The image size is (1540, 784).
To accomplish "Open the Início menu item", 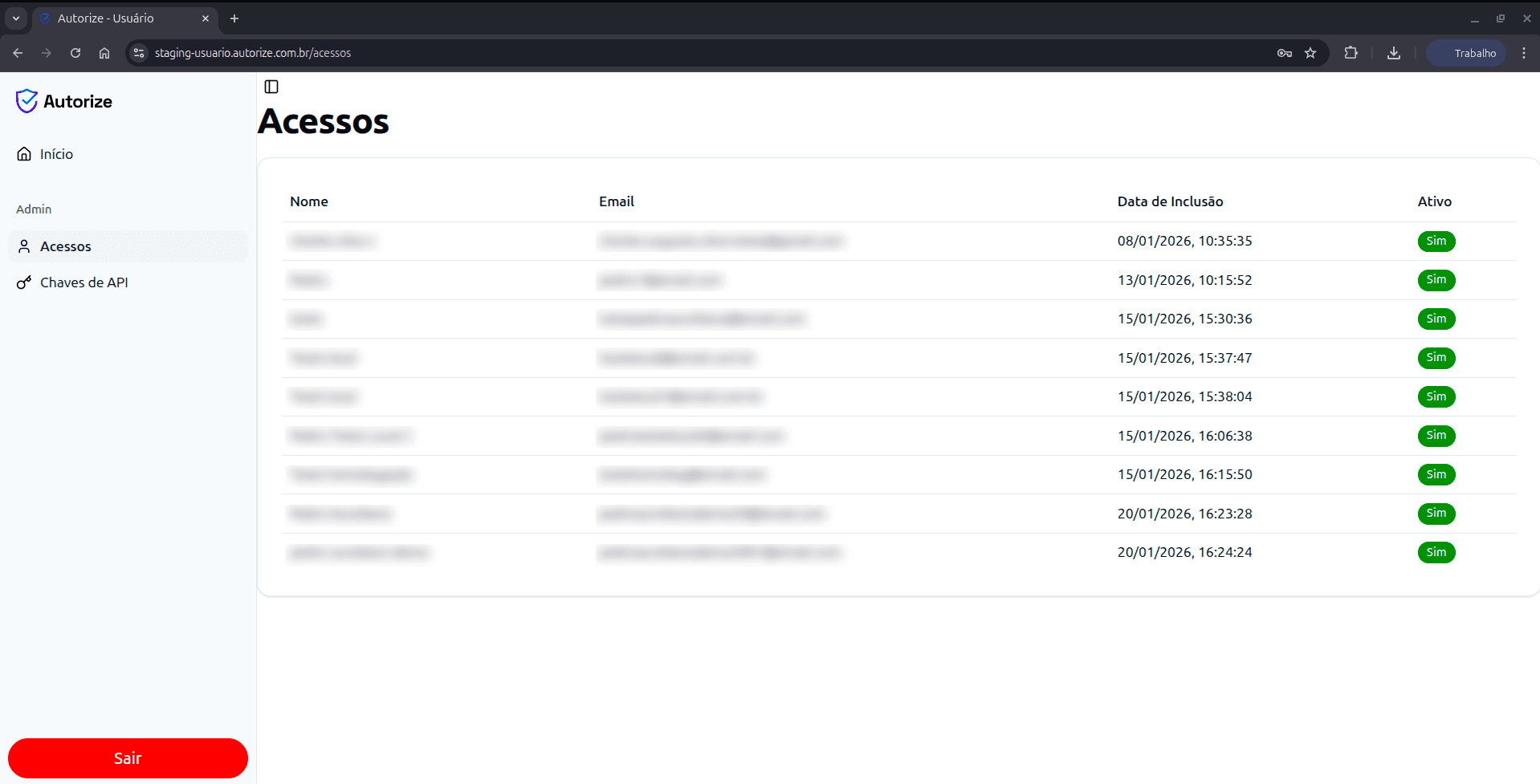I will [x=128, y=154].
